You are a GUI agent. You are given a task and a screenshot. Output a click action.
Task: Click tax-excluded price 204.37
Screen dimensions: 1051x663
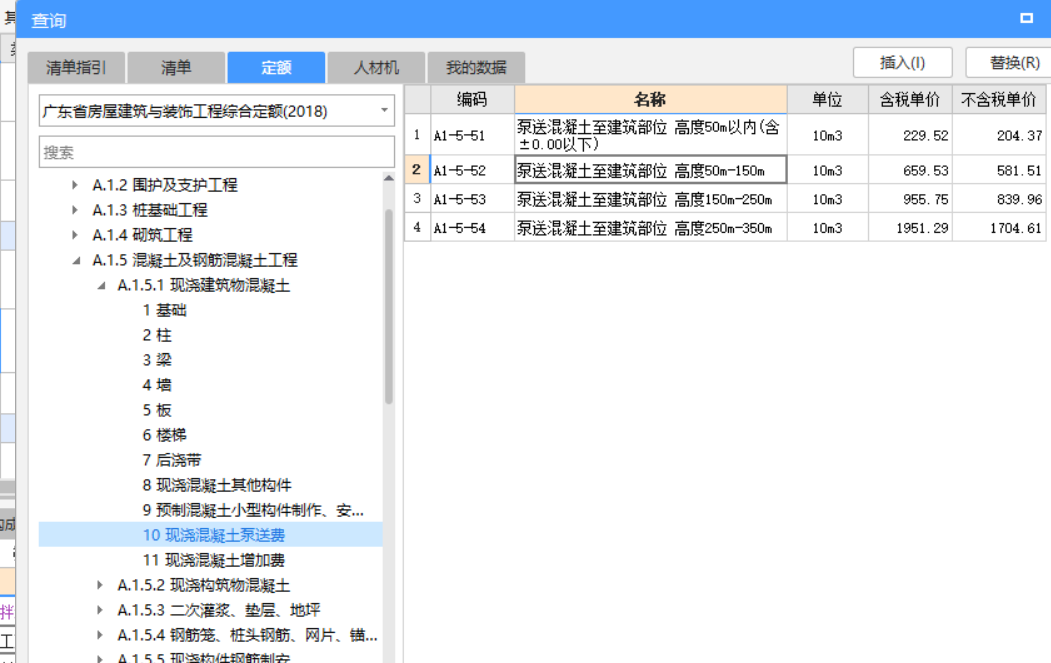click(x=999, y=135)
